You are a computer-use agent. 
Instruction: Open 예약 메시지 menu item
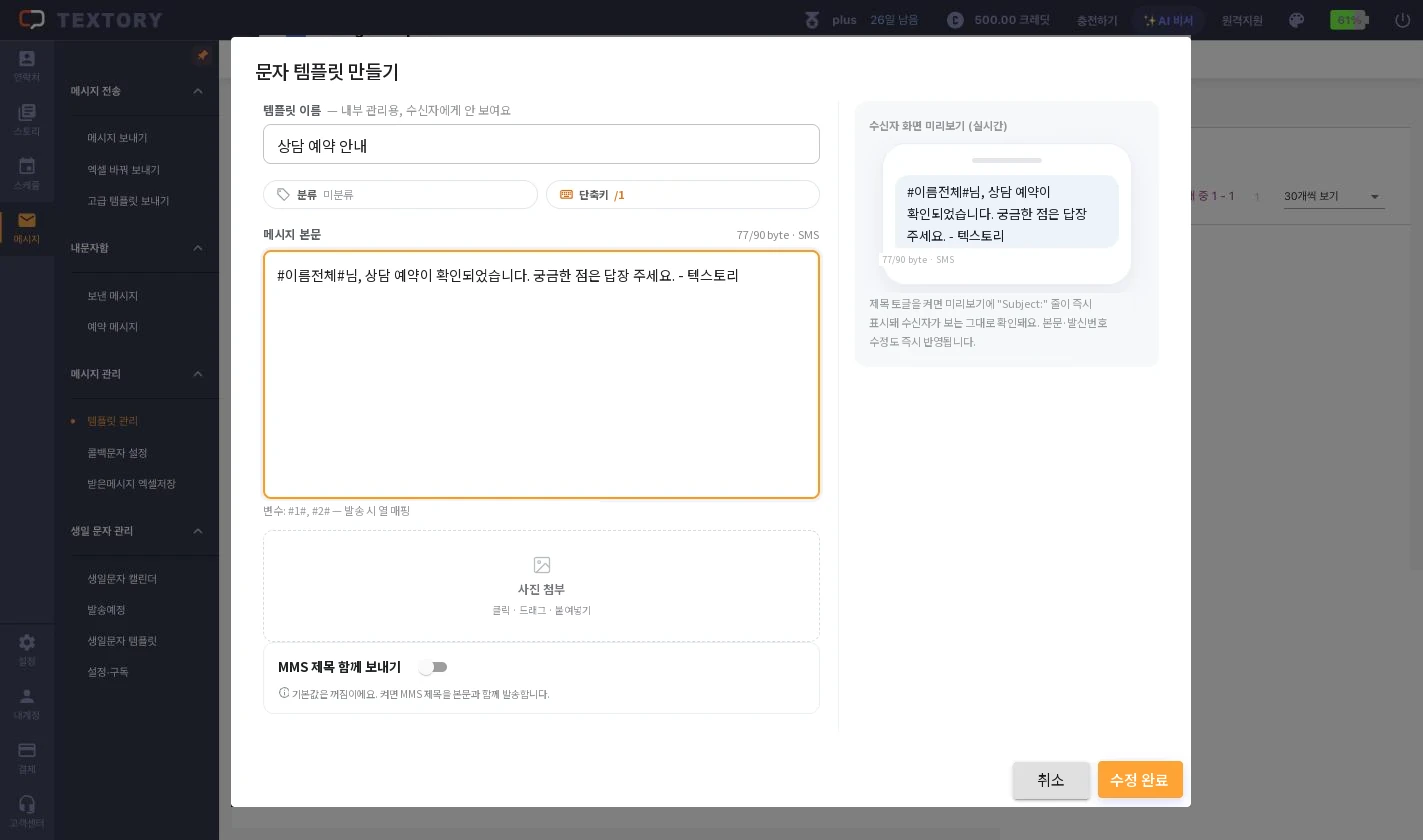tap(113, 327)
